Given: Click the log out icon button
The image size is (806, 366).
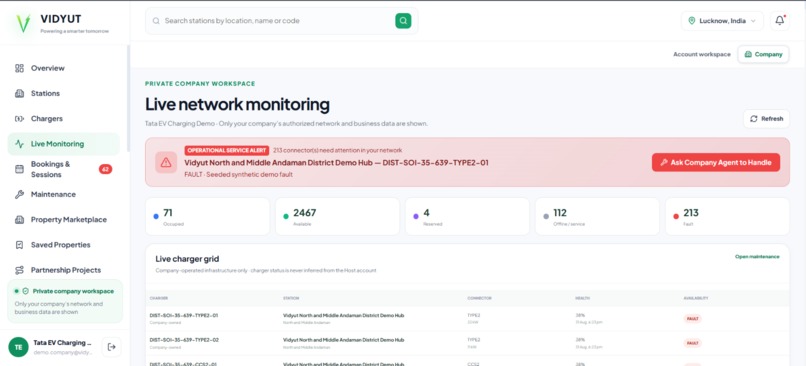Looking at the screenshot, I should [112, 347].
